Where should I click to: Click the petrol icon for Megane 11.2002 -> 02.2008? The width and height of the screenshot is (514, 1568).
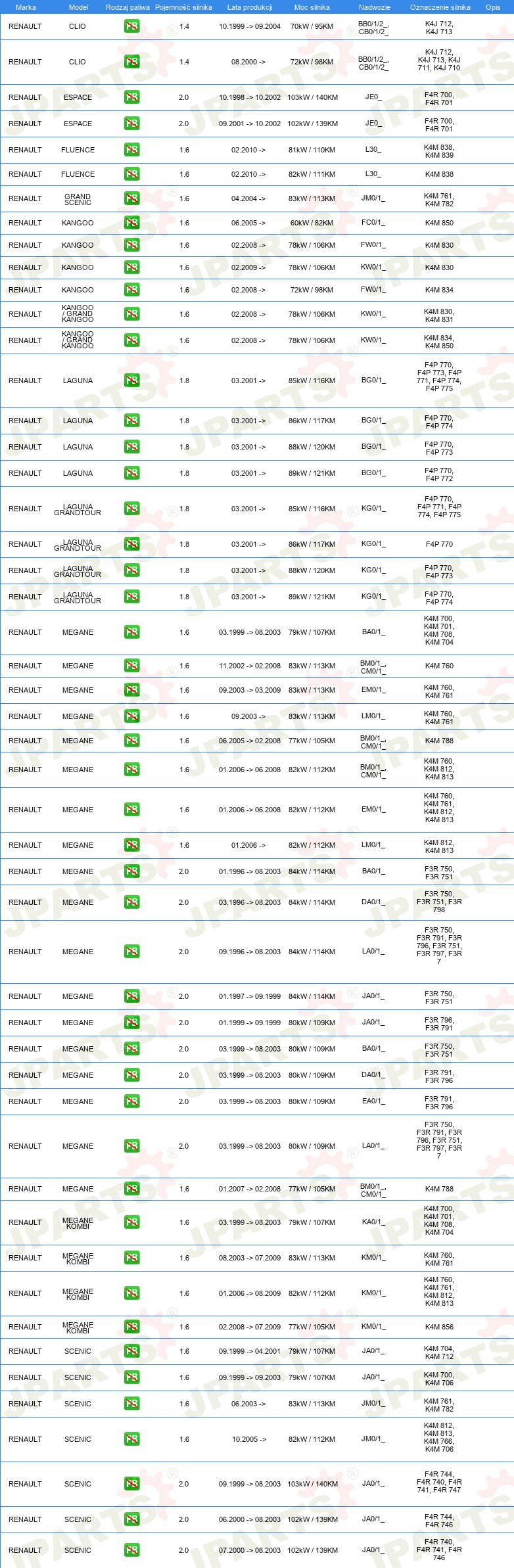(x=132, y=666)
